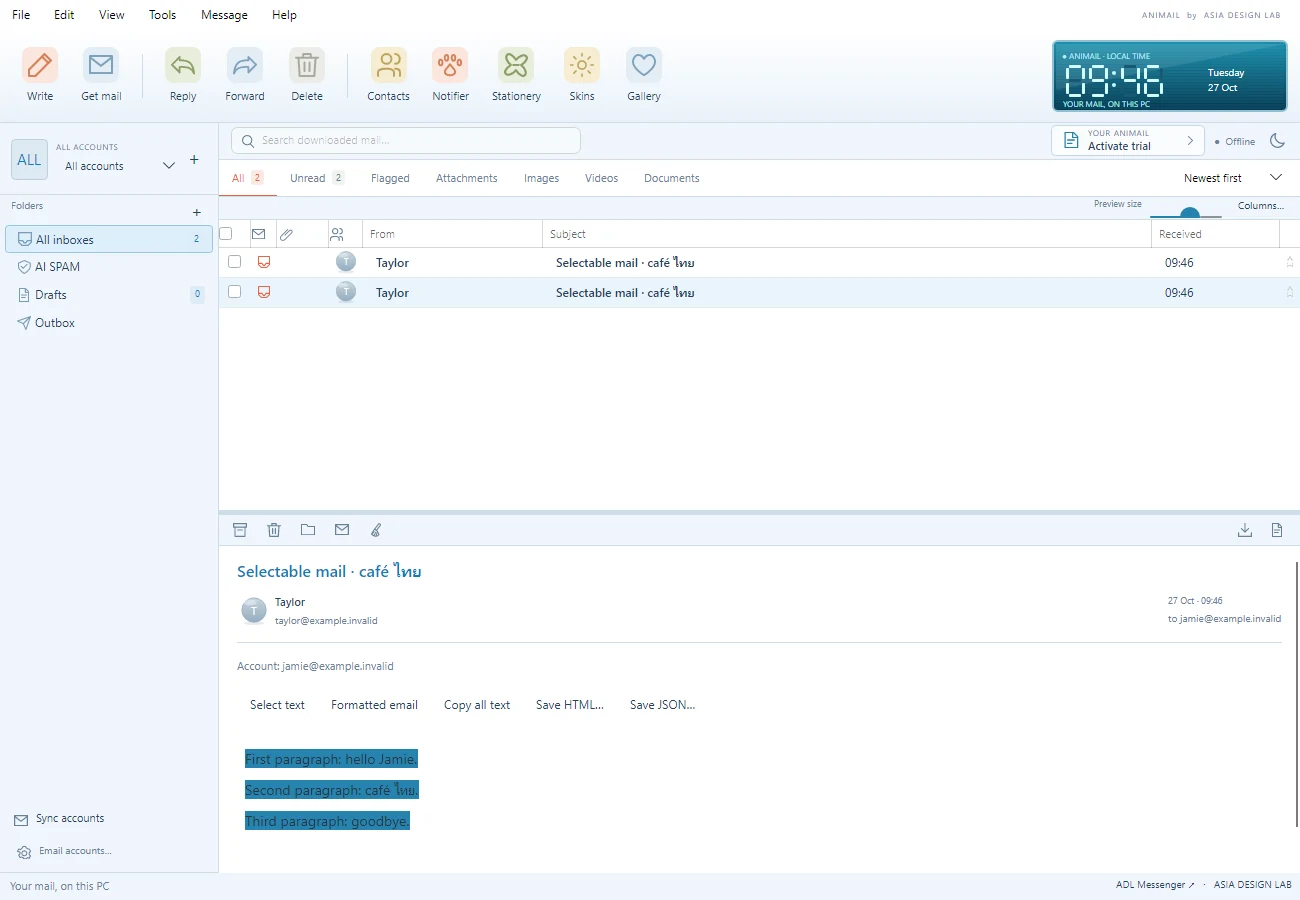Check the second highlighted Taylor row checkbox
1300x900 pixels.
click(x=235, y=292)
